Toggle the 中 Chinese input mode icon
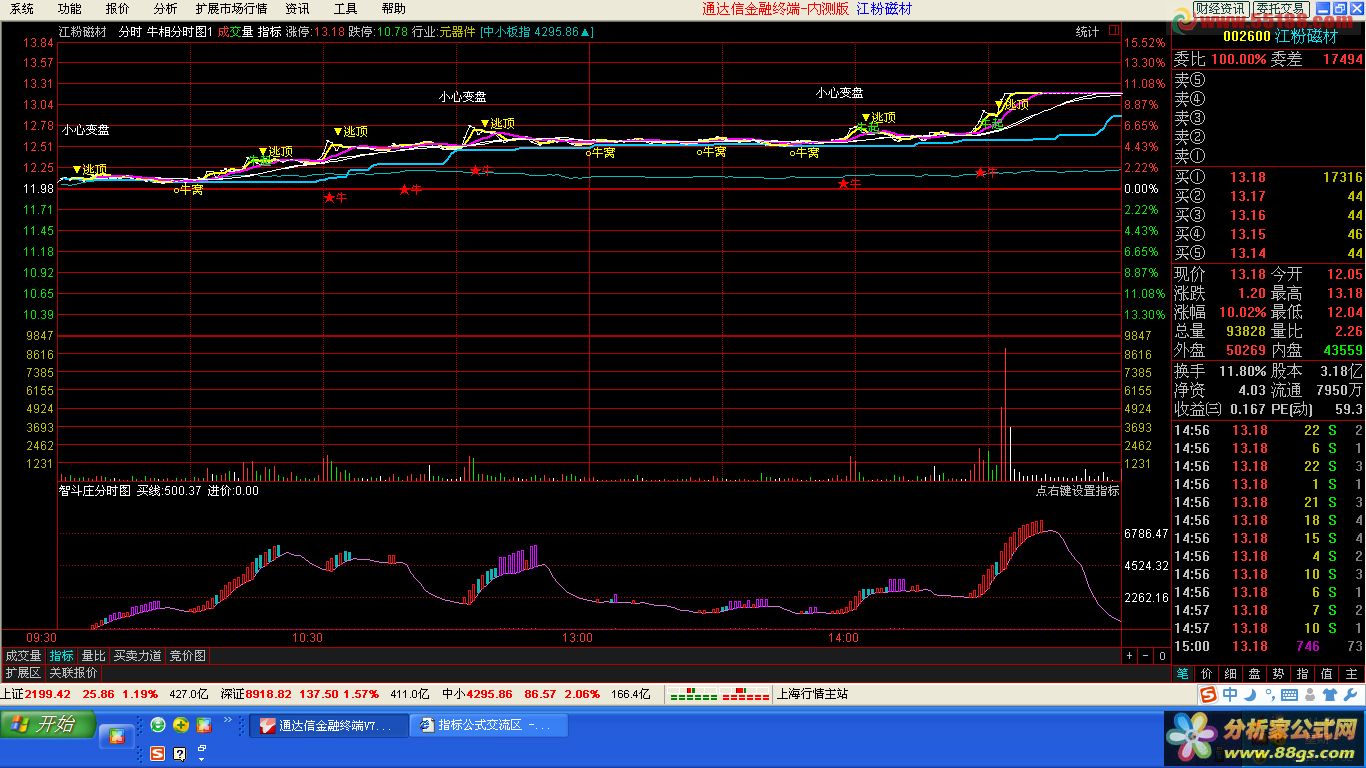This screenshot has height=768, width=1366. pyautogui.click(x=1230, y=694)
